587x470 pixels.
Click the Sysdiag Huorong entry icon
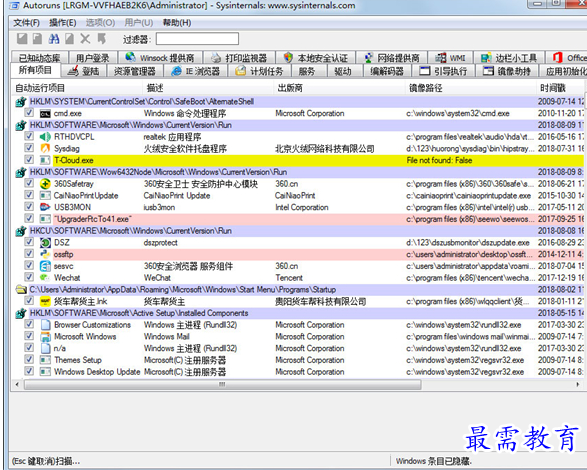pos(45,148)
